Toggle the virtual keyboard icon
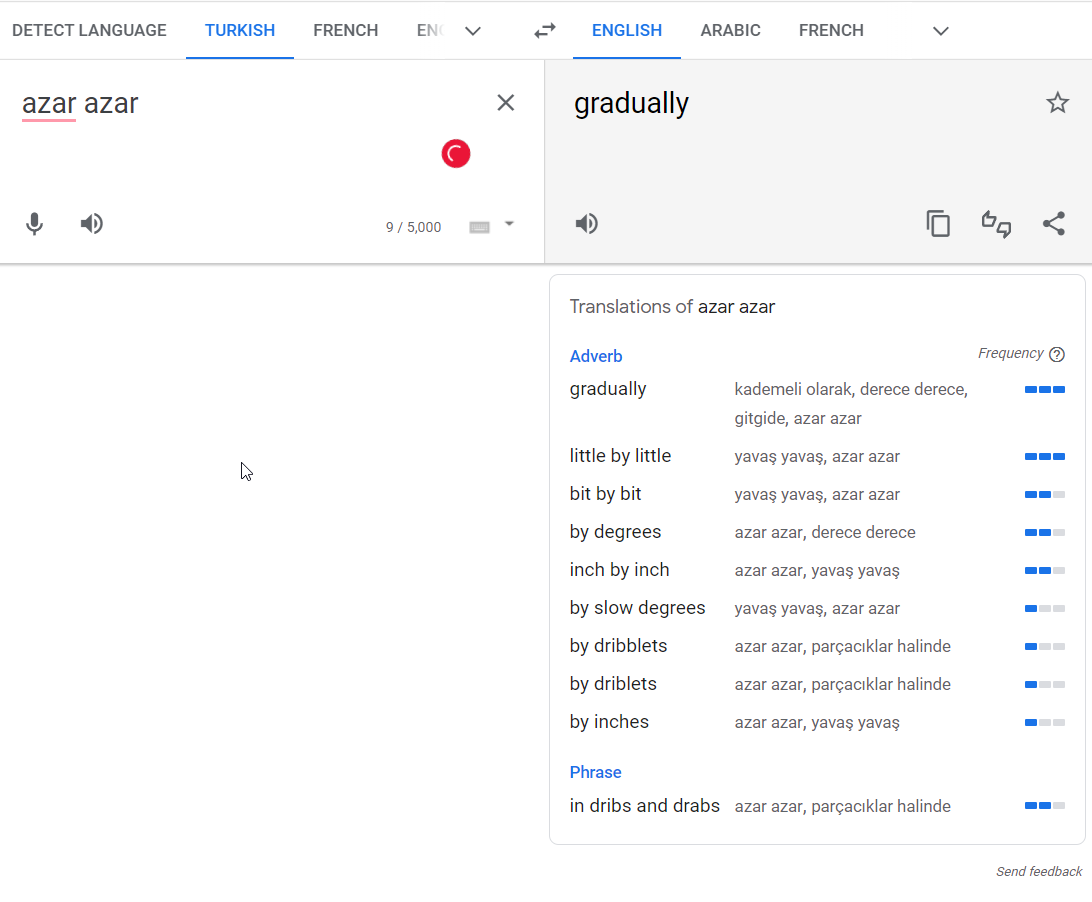Image resolution: width=1092 pixels, height=902 pixels. point(480,227)
